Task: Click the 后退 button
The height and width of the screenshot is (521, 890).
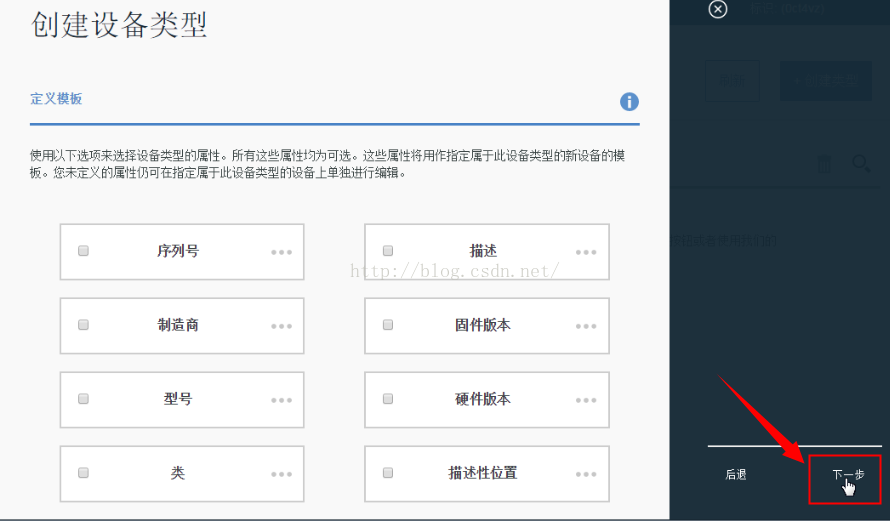Action: point(736,475)
